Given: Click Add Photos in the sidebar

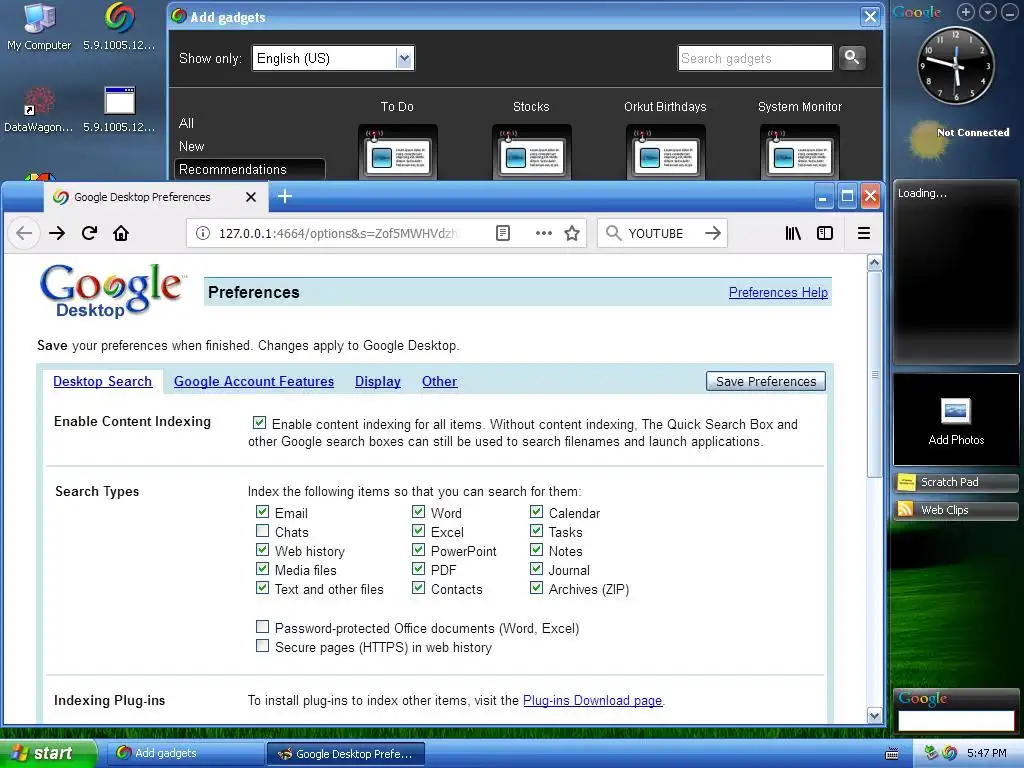Looking at the screenshot, I should tap(956, 420).
